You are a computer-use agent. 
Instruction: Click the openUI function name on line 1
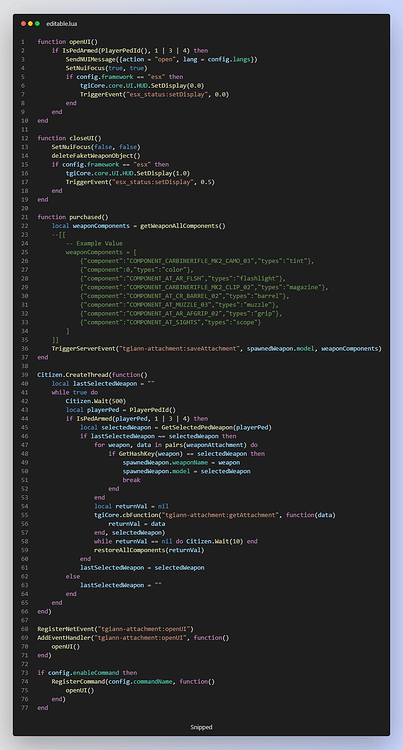[80, 42]
